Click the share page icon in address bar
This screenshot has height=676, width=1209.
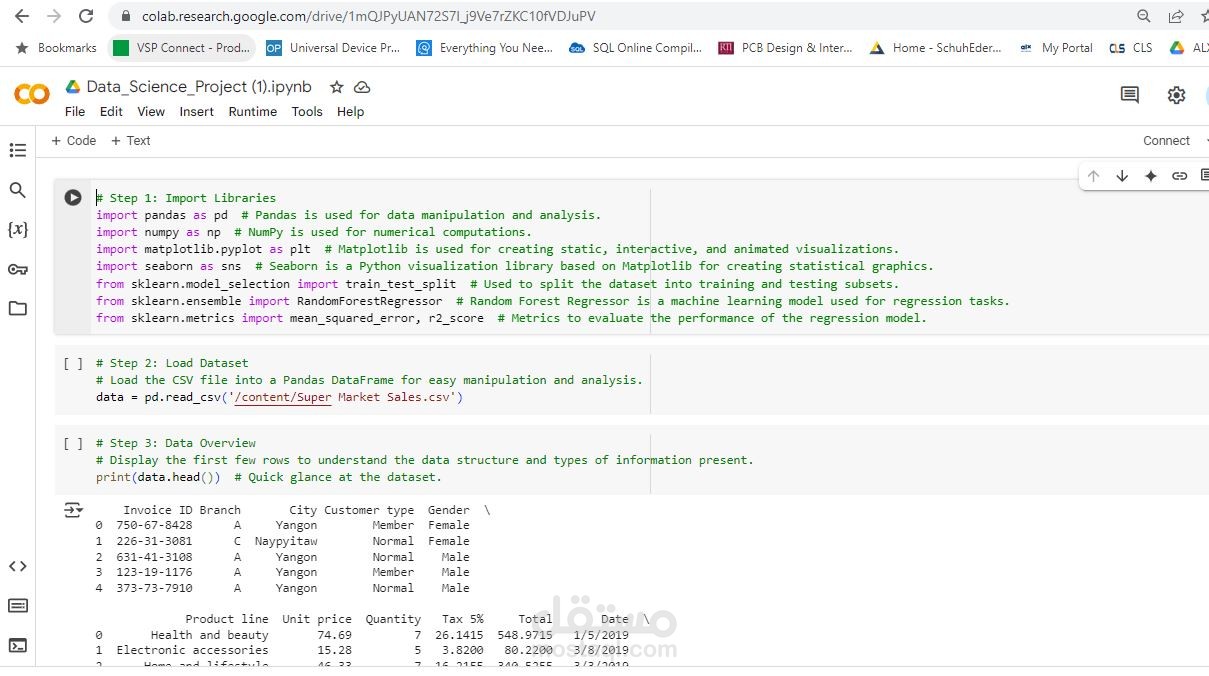pos(1176,16)
